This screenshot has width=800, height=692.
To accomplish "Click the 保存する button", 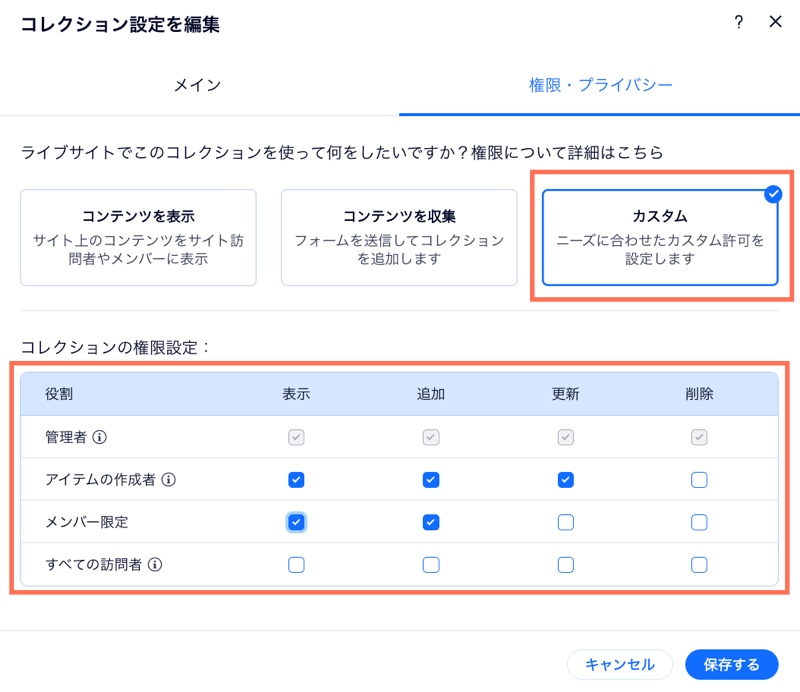I will (x=732, y=664).
